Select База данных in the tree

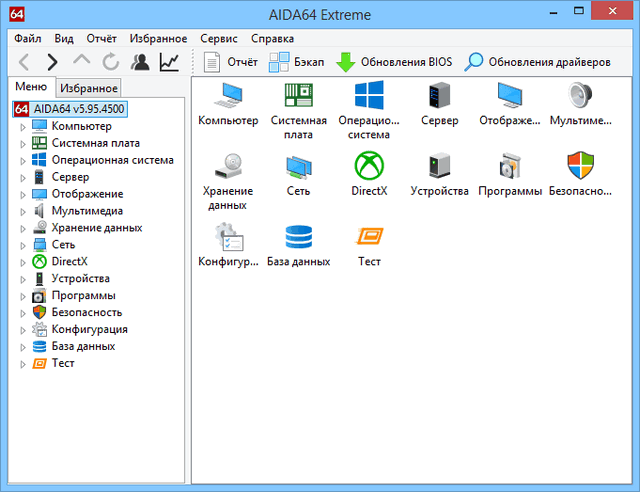pyautogui.click(x=83, y=346)
